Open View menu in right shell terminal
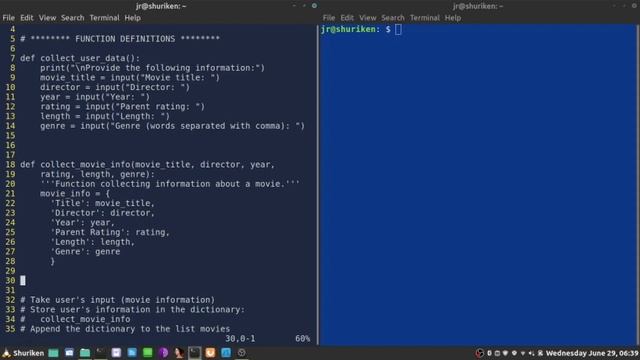 click(x=368, y=18)
